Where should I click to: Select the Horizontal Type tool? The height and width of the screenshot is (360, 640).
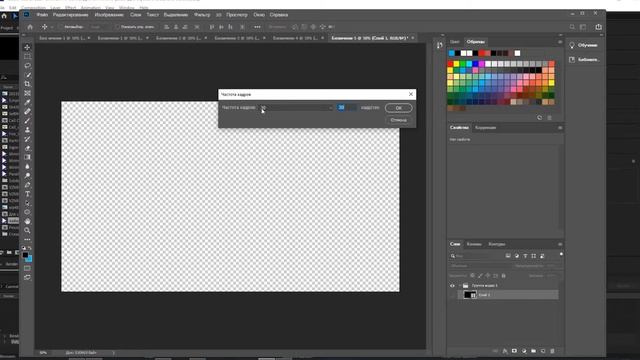pos(27,194)
